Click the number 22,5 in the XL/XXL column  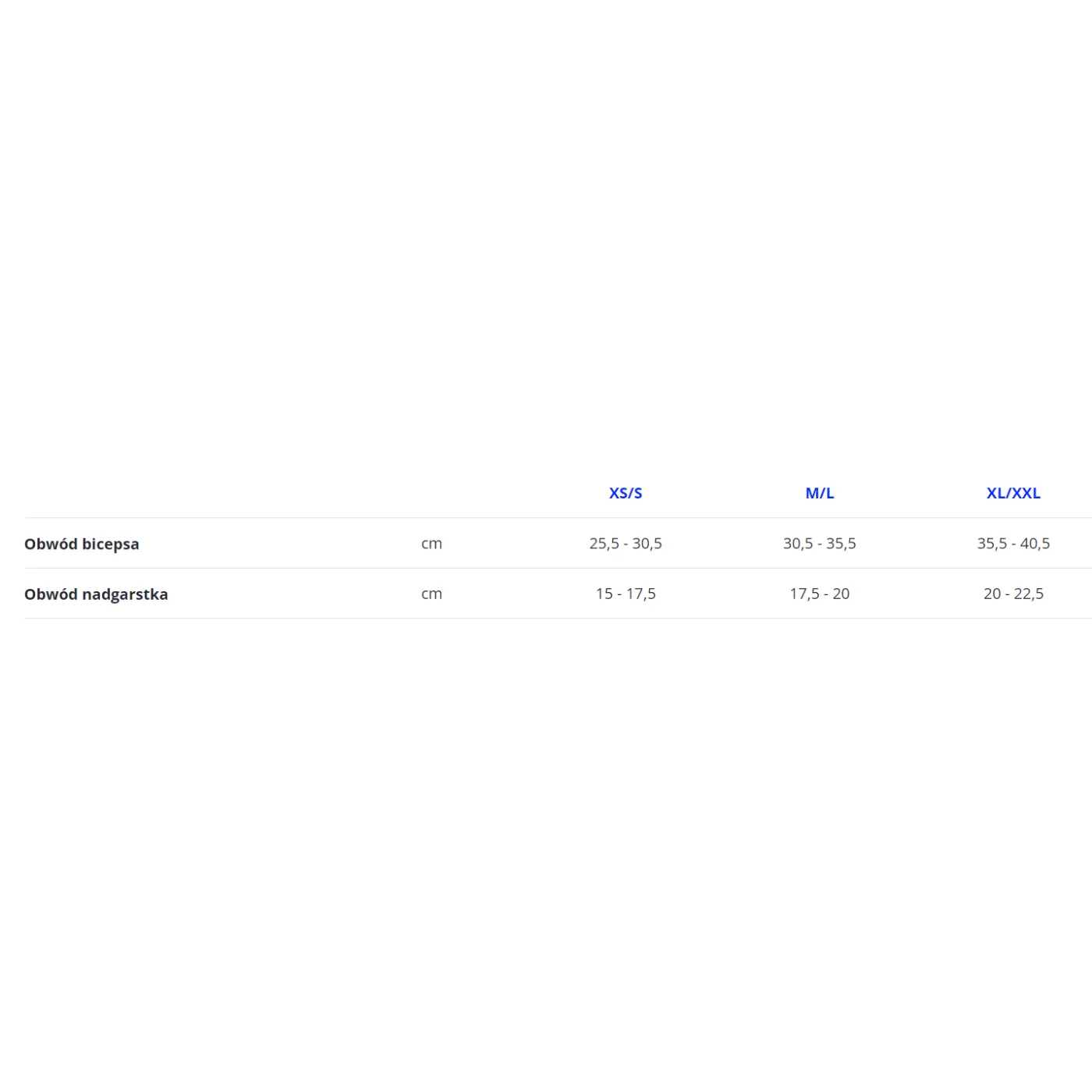1029,594
